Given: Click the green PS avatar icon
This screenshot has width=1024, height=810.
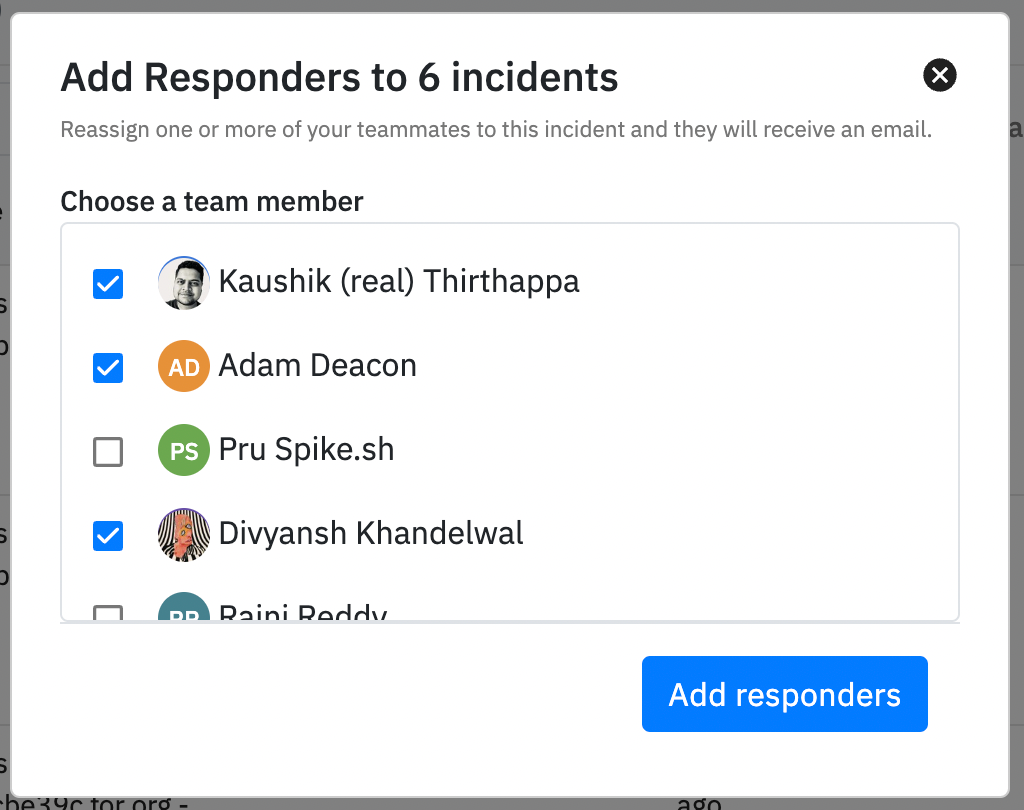Looking at the screenshot, I should 184,451.
